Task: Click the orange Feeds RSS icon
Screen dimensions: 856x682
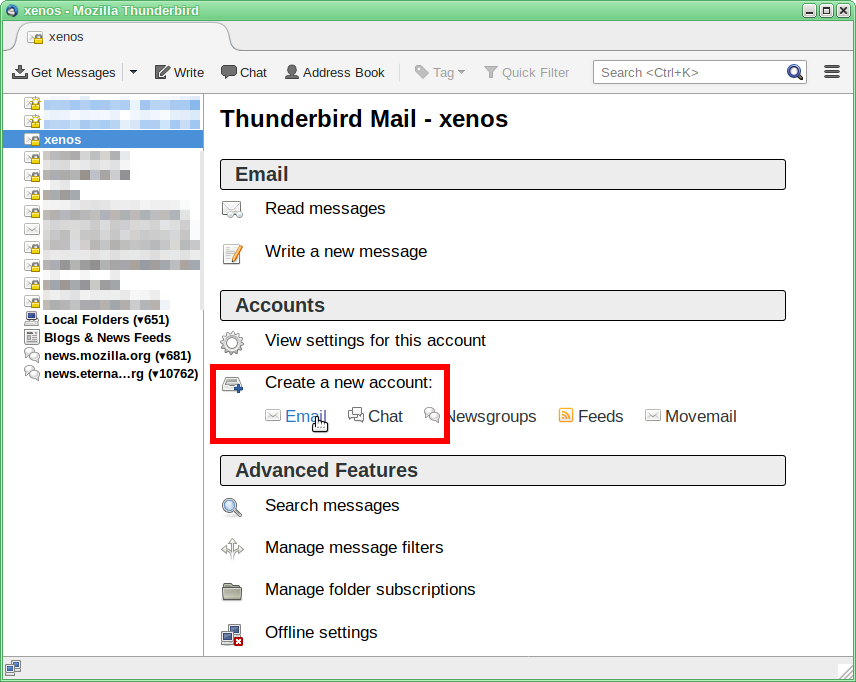Action: pyautogui.click(x=566, y=415)
